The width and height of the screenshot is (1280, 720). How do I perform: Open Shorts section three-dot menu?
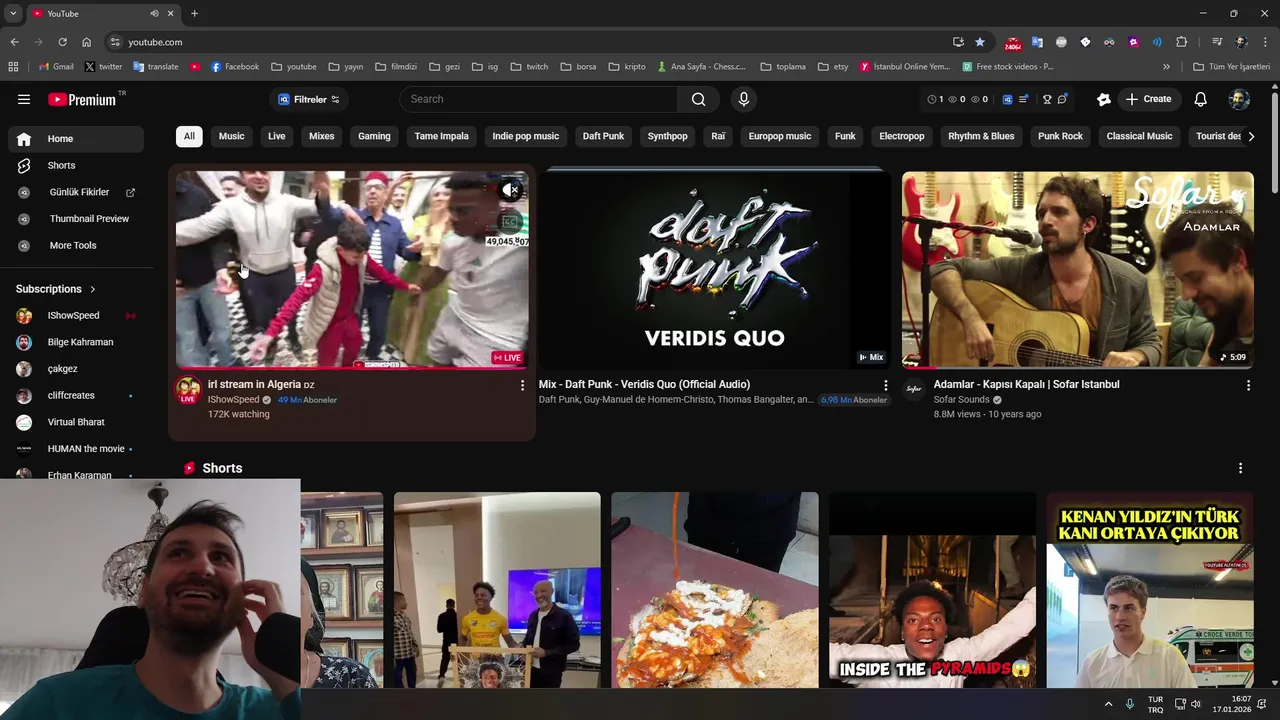[1240, 468]
